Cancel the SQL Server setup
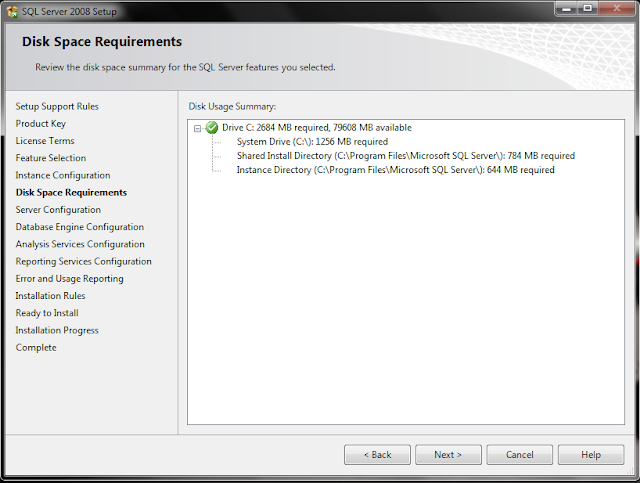Viewport: 640px width, 483px height. 520,454
